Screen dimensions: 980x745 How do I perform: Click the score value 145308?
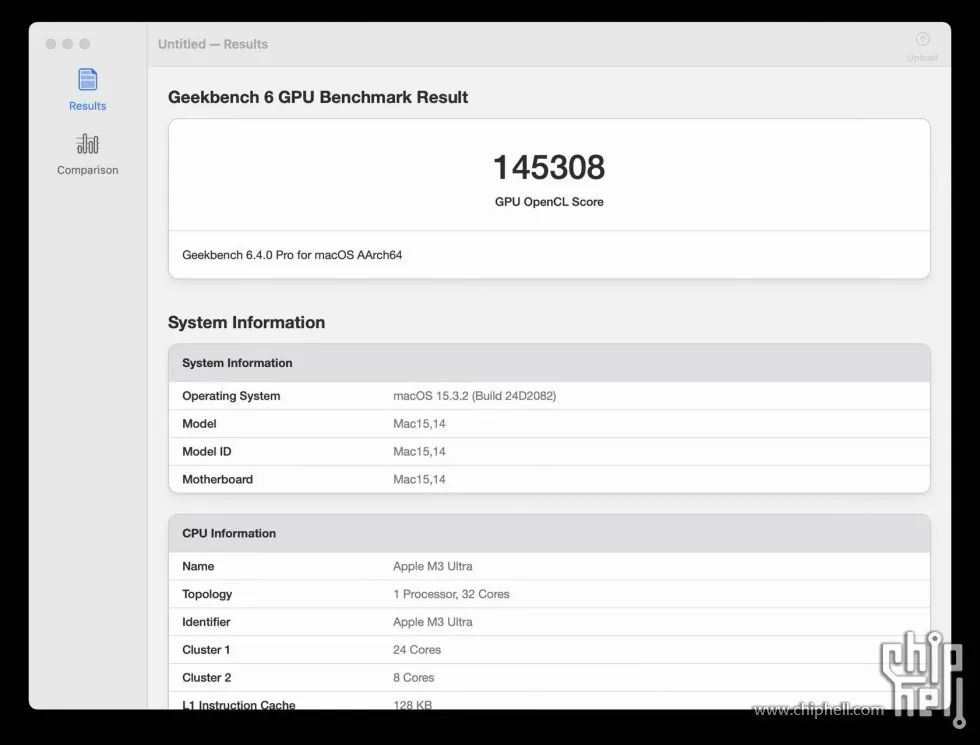coord(549,168)
